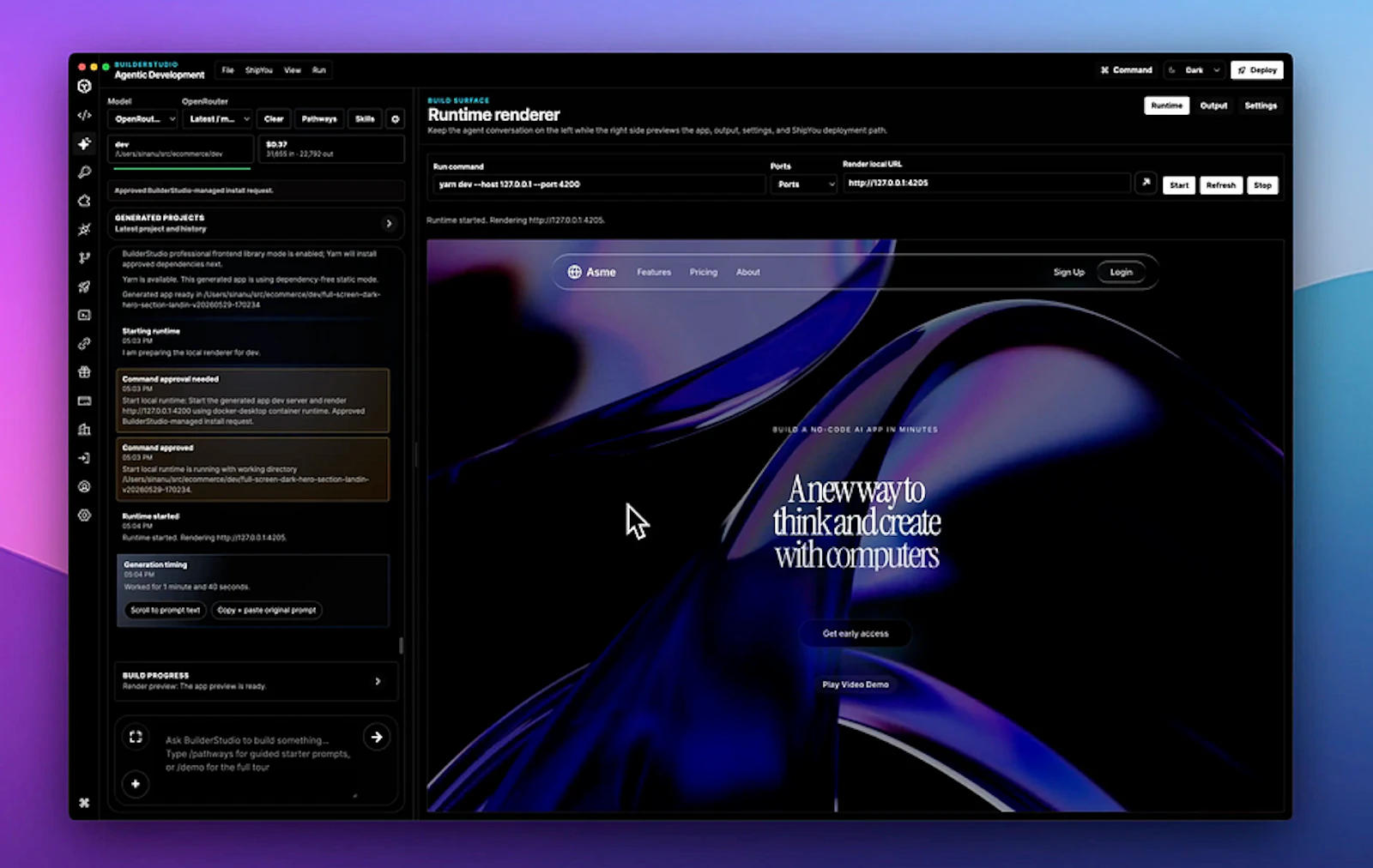Click the BuilderStudio cube logo icon
The image size is (1373, 868).
(x=84, y=86)
